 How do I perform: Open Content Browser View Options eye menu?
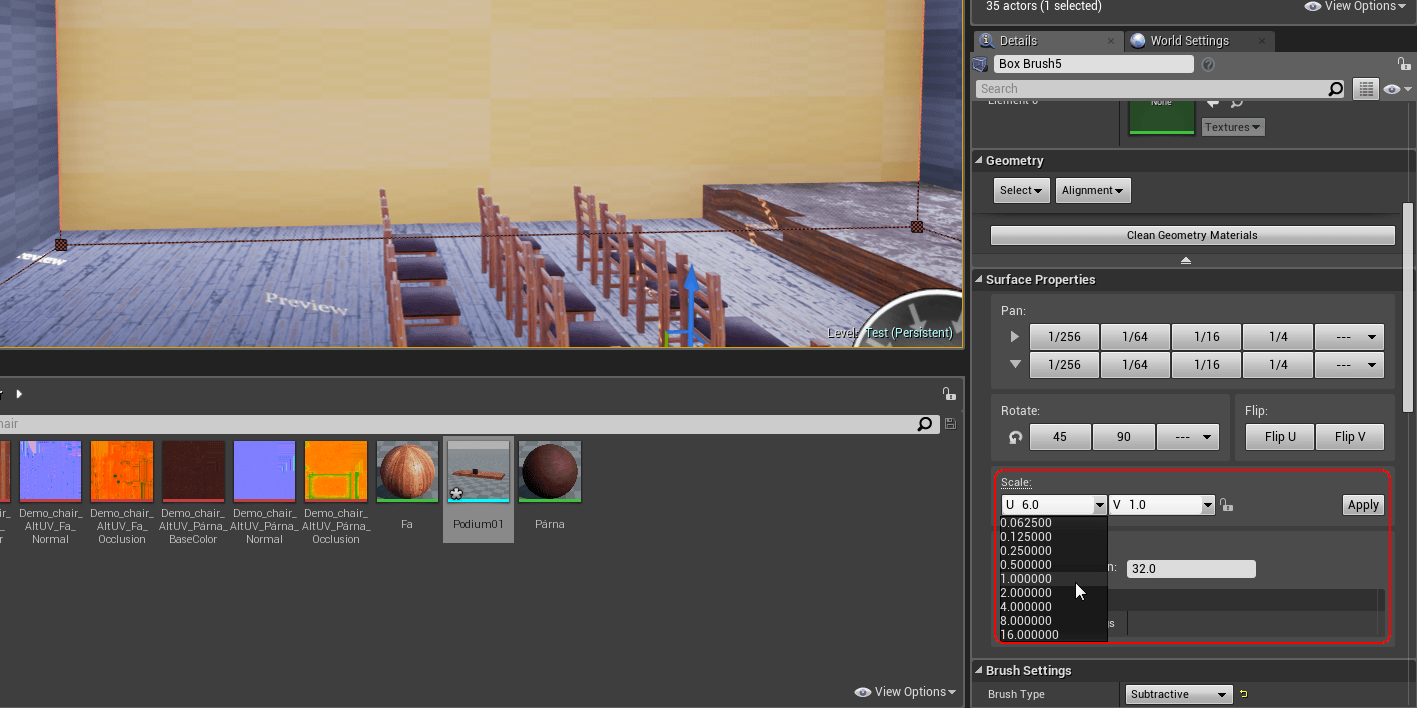click(x=905, y=692)
